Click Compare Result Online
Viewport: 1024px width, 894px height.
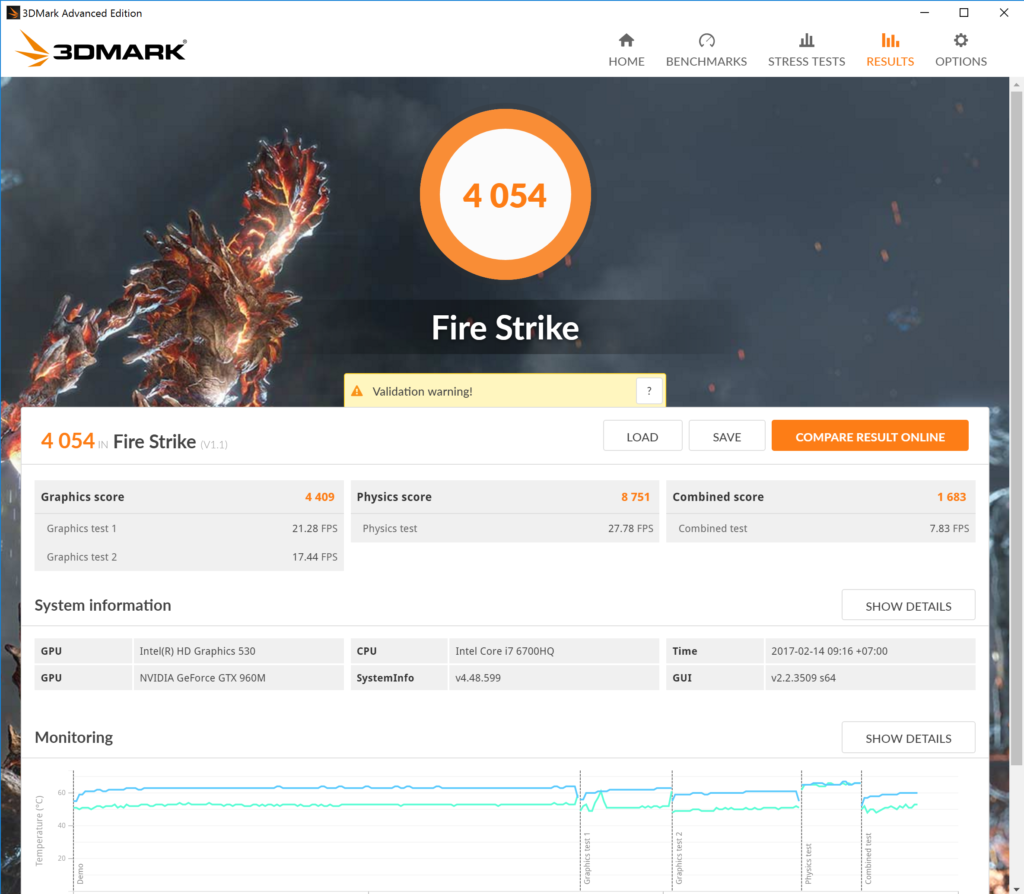[x=869, y=436]
